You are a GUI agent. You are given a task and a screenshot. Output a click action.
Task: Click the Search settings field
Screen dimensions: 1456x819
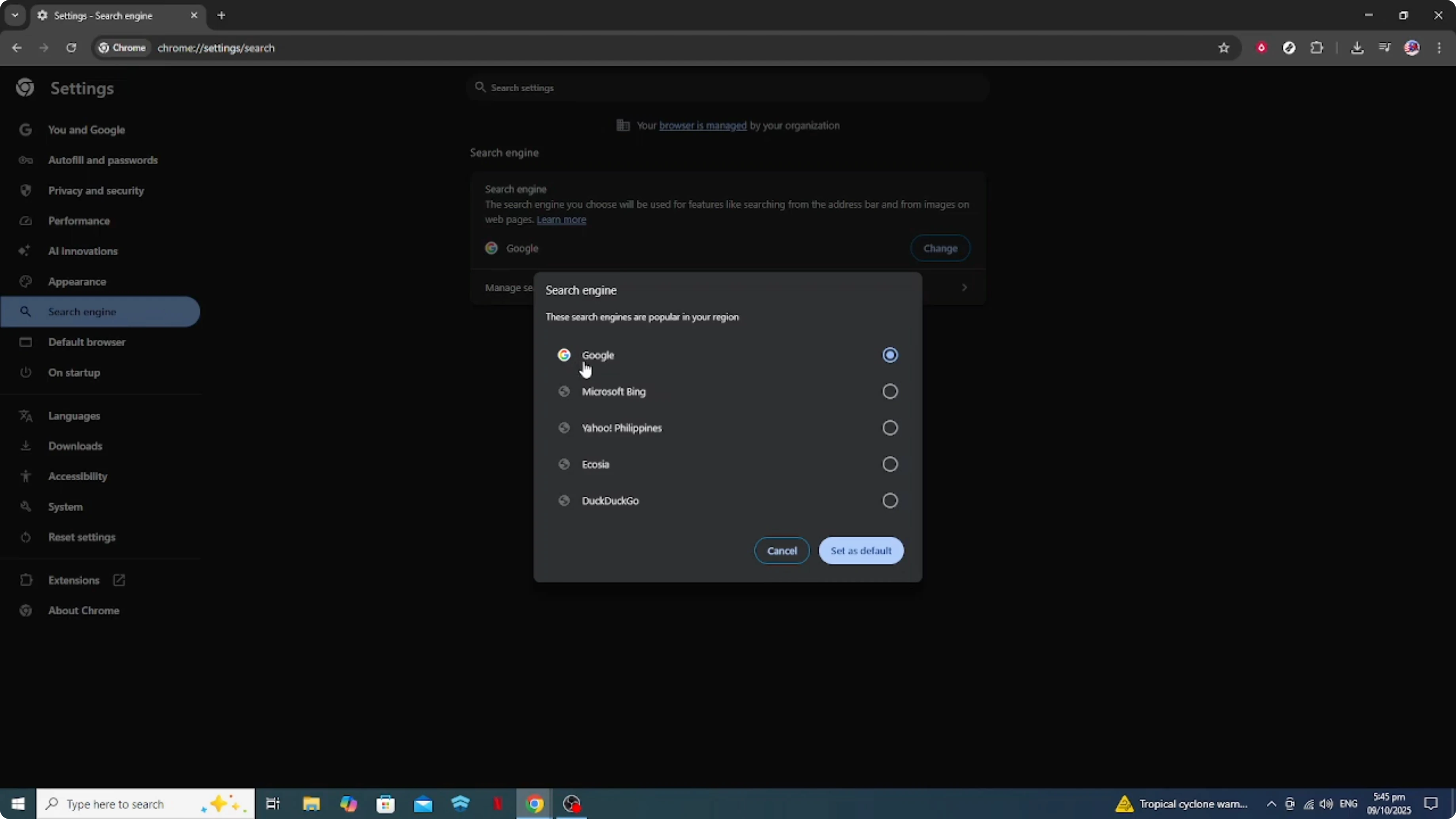[728, 87]
